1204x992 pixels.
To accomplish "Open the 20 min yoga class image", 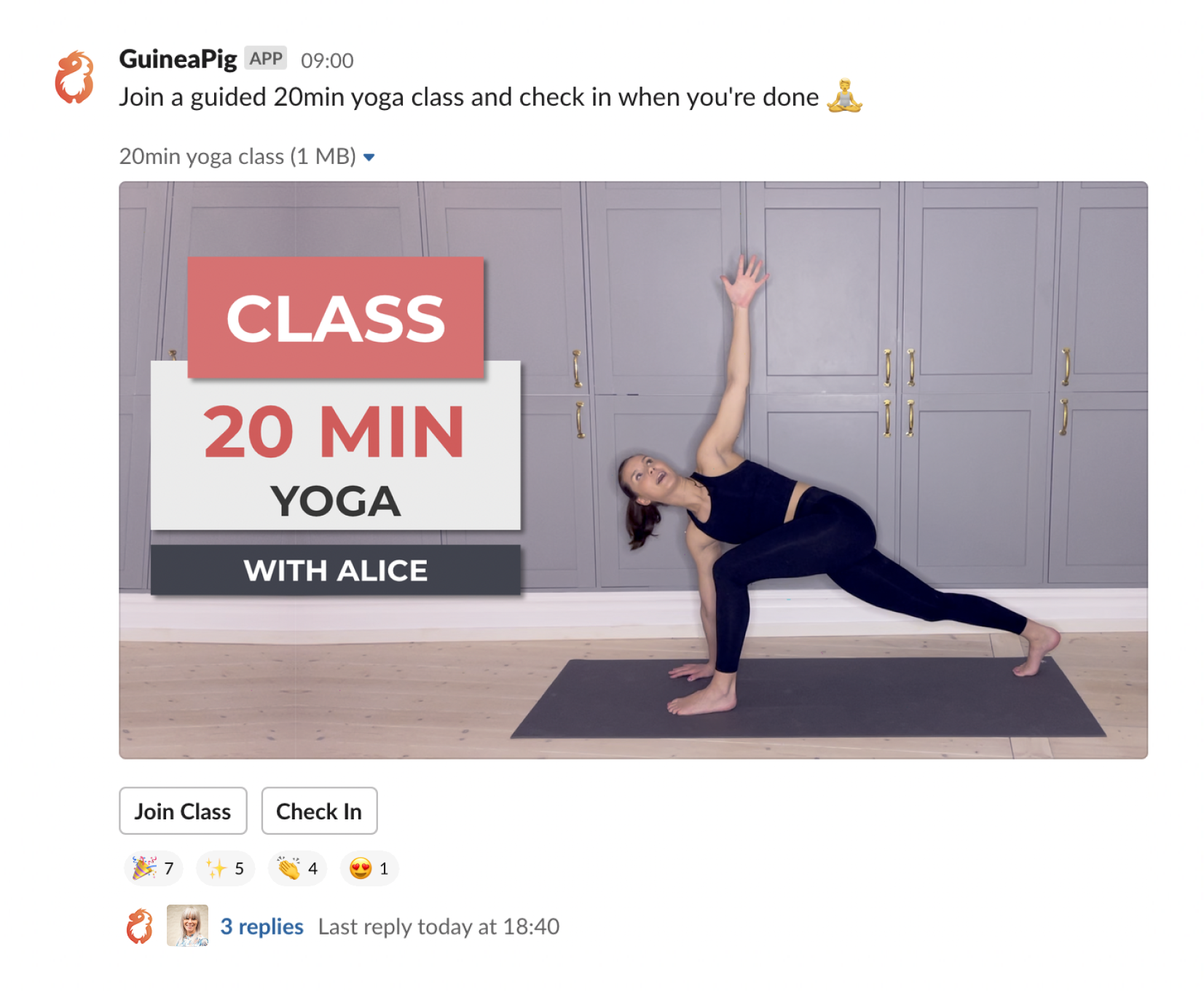I will pos(633,470).
